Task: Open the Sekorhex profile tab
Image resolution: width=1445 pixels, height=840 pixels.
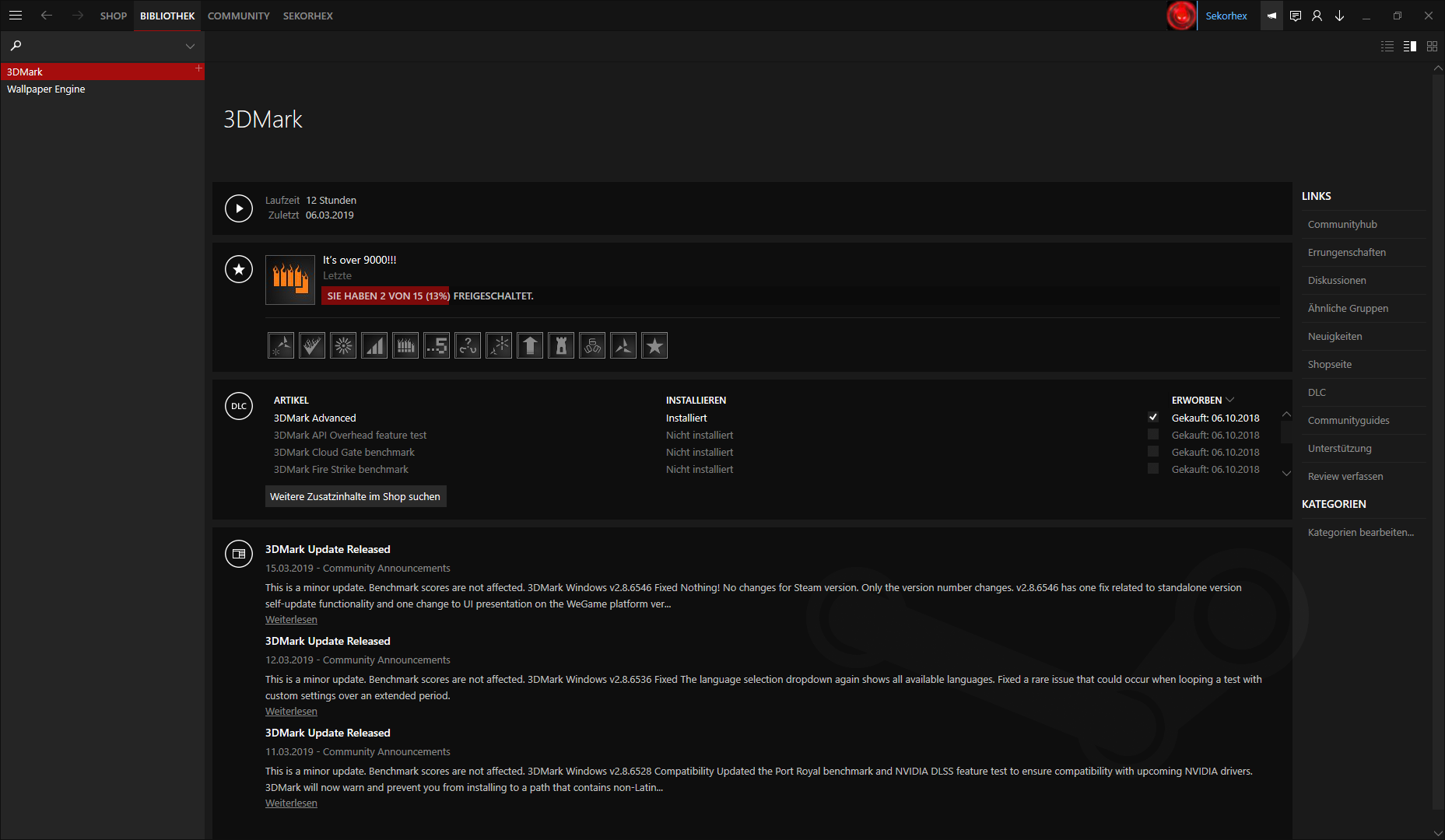Action: 308,16
